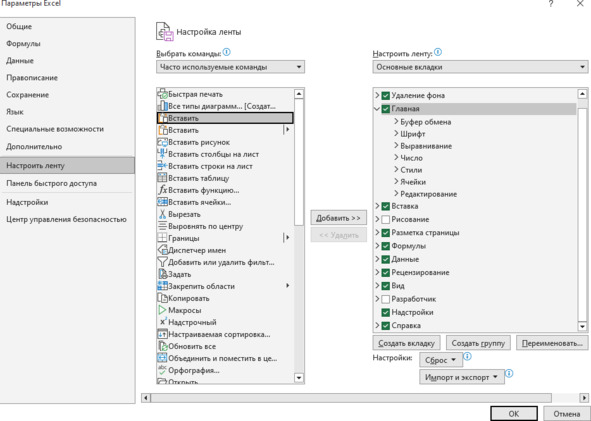
Task: Expand the Буфер обмена group
Action: pos(396,122)
